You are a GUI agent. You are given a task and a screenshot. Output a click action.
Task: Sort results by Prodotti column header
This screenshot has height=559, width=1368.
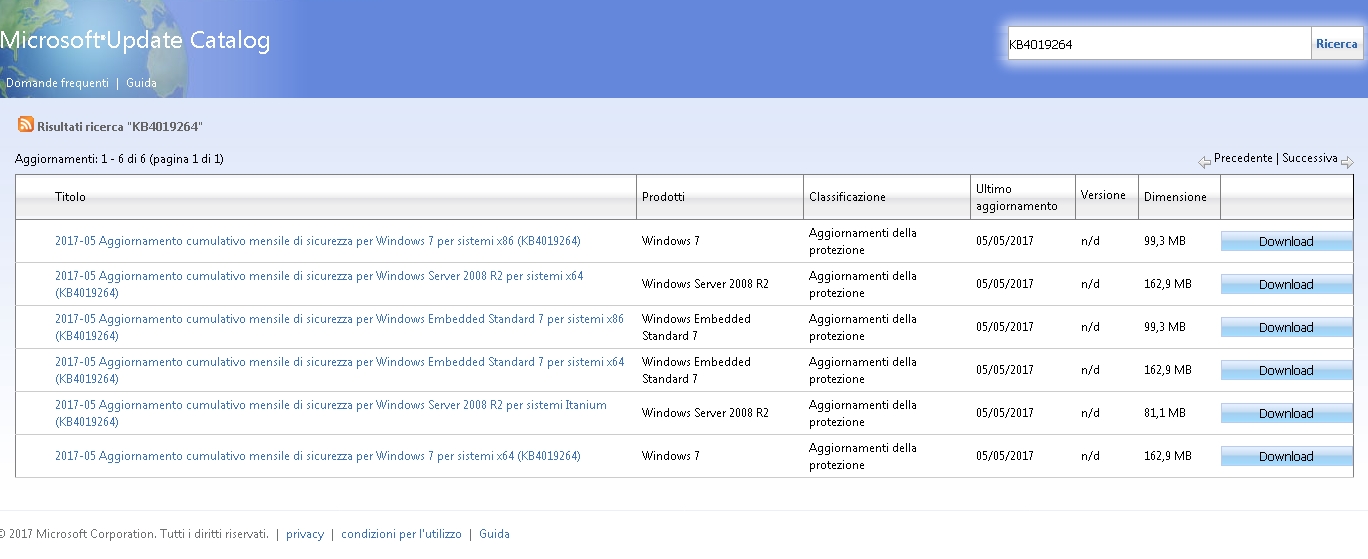pyautogui.click(x=663, y=197)
